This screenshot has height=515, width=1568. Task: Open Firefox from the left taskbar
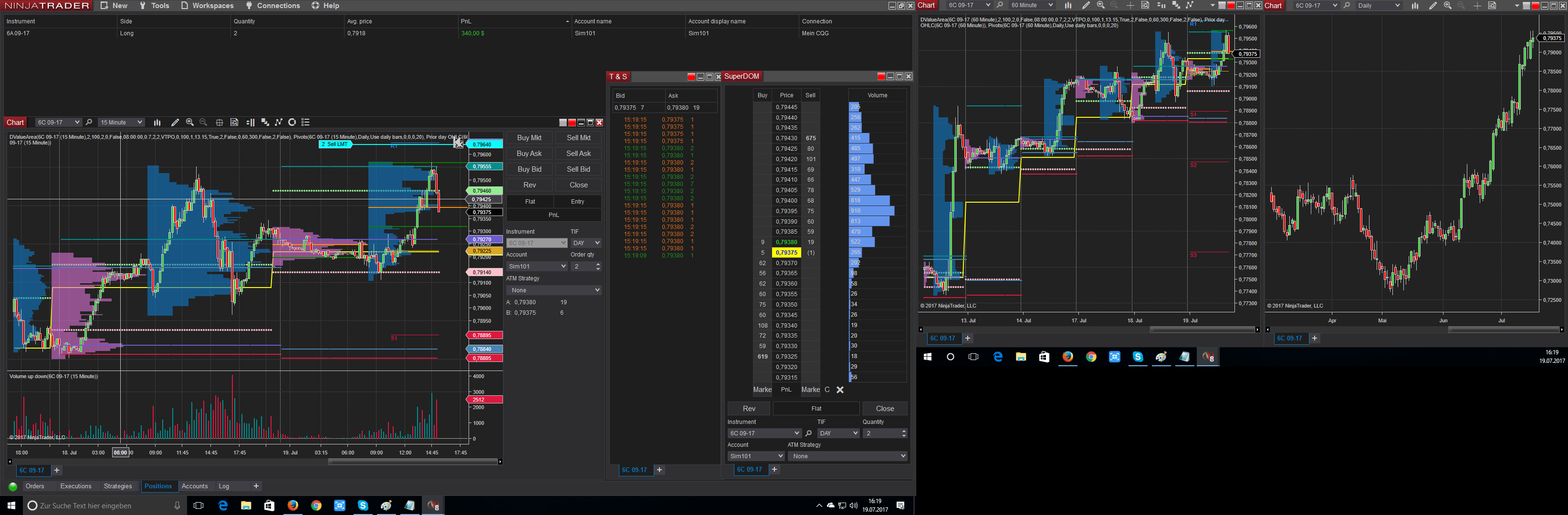tap(293, 506)
